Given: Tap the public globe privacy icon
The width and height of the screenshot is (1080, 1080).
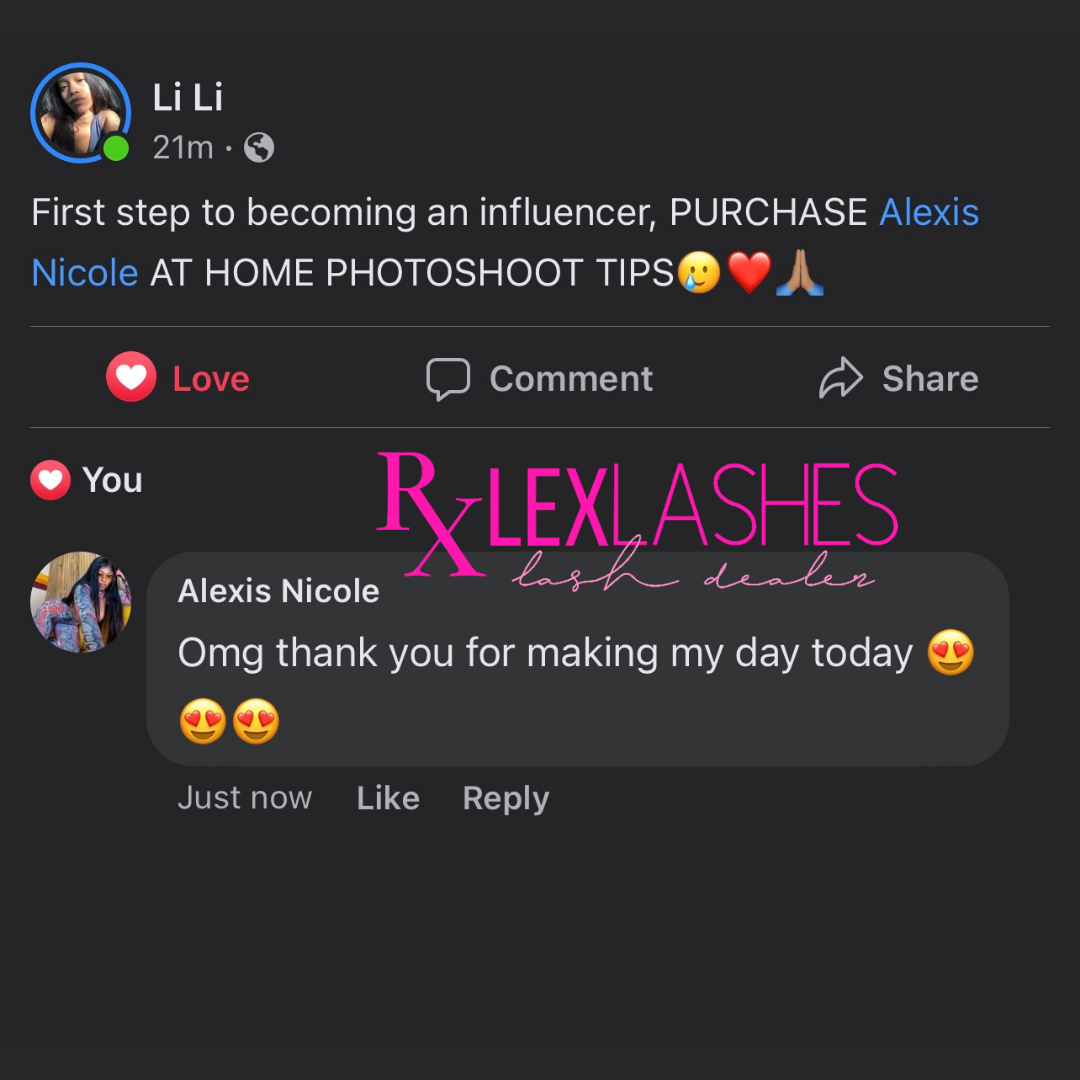Looking at the screenshot, I should tap(259, 147).
